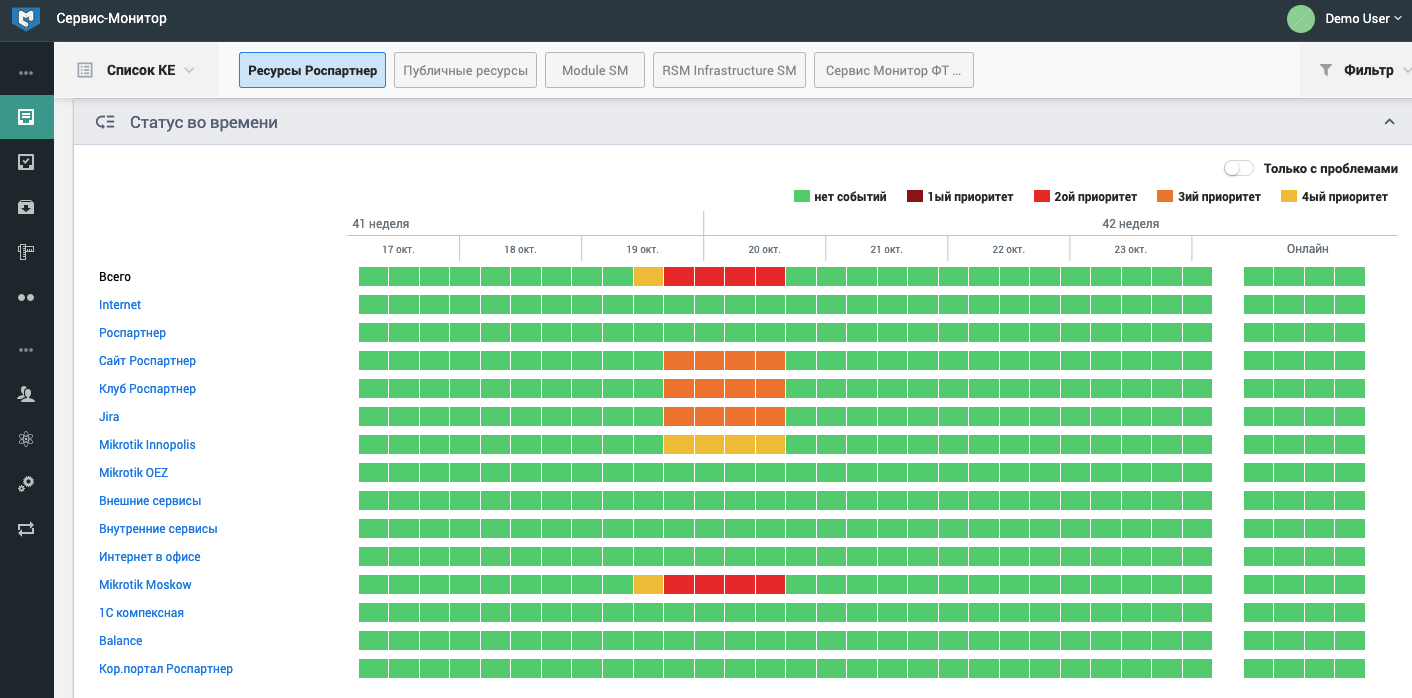This screenshot has width=1412, height=698.
Task: Collapse the Статус во времени panel
Action: tap(1389, 120)
